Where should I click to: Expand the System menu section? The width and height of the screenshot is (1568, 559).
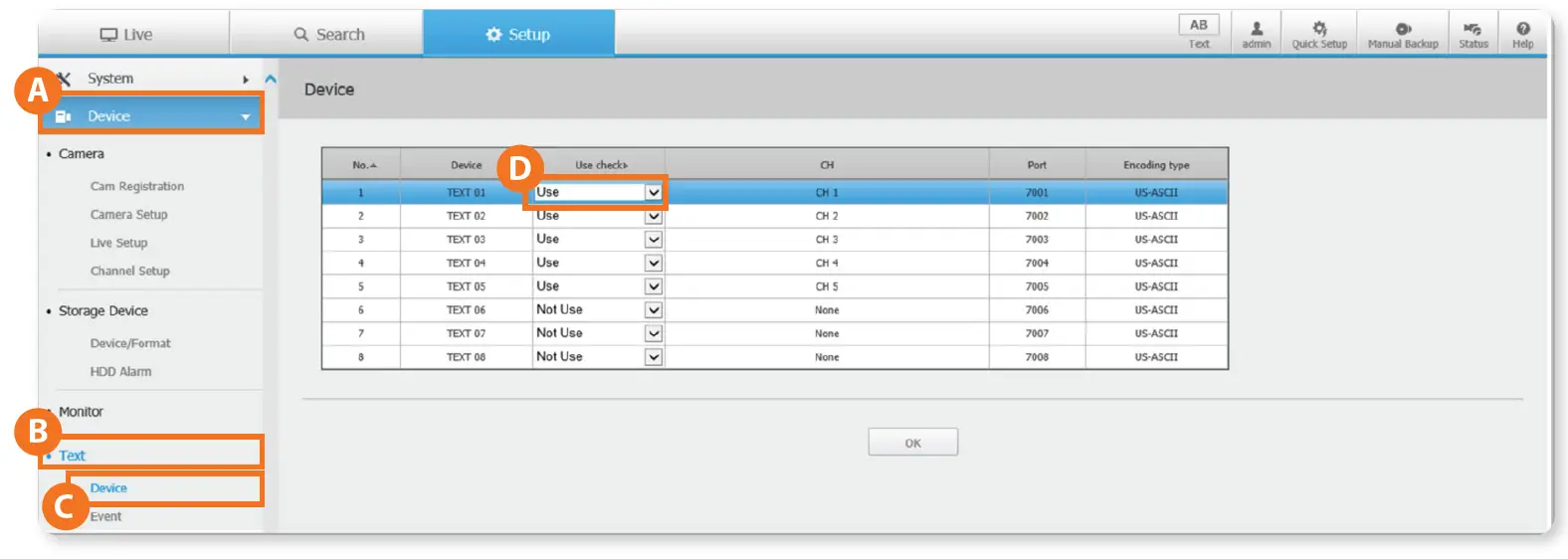pos(151,79)
